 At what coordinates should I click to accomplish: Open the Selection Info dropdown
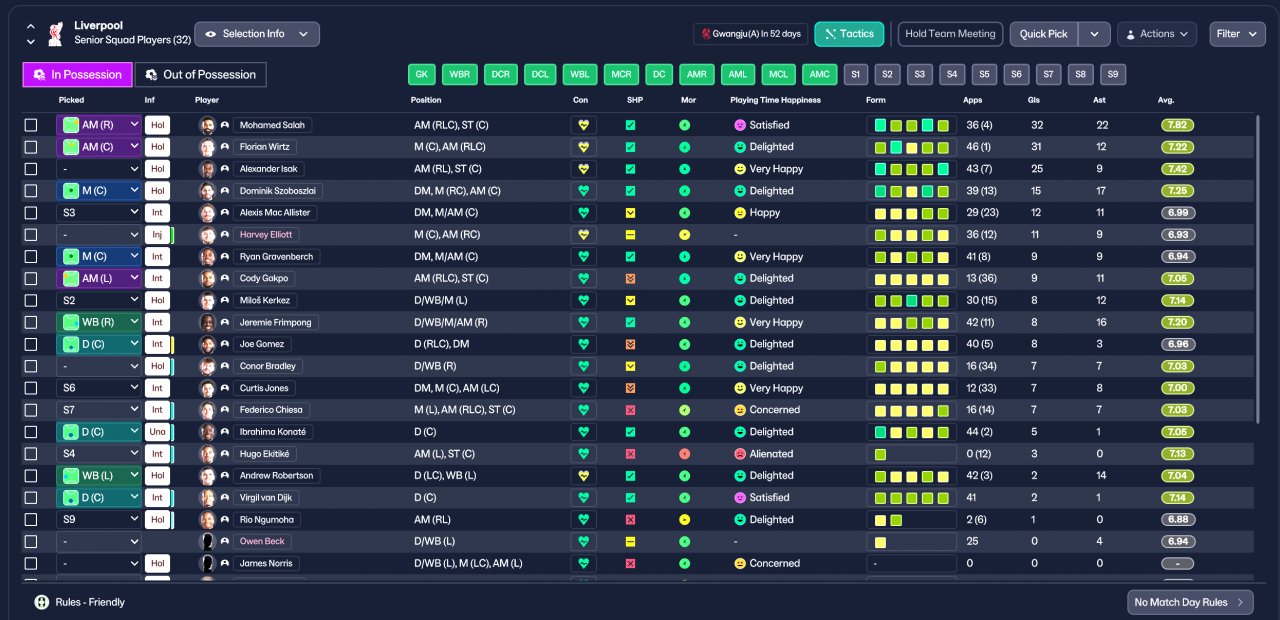point(257,34)
